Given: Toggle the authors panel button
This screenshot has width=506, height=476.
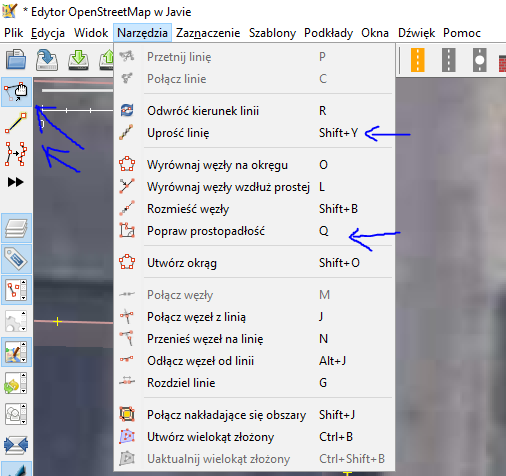Looking at the screenshot, I should [x=16, y=414].
